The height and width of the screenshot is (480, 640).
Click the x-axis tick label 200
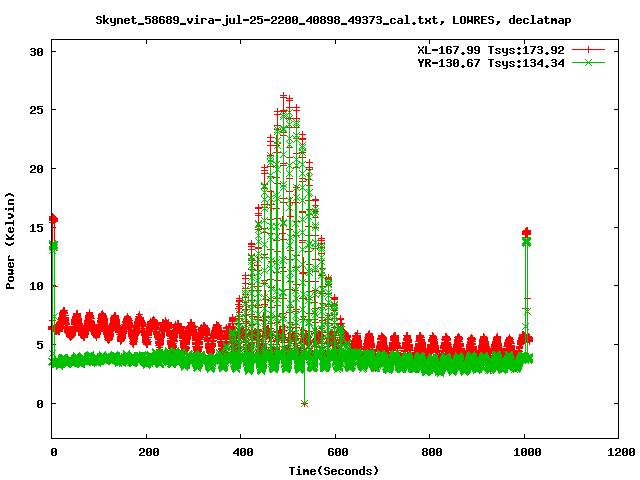149,452
